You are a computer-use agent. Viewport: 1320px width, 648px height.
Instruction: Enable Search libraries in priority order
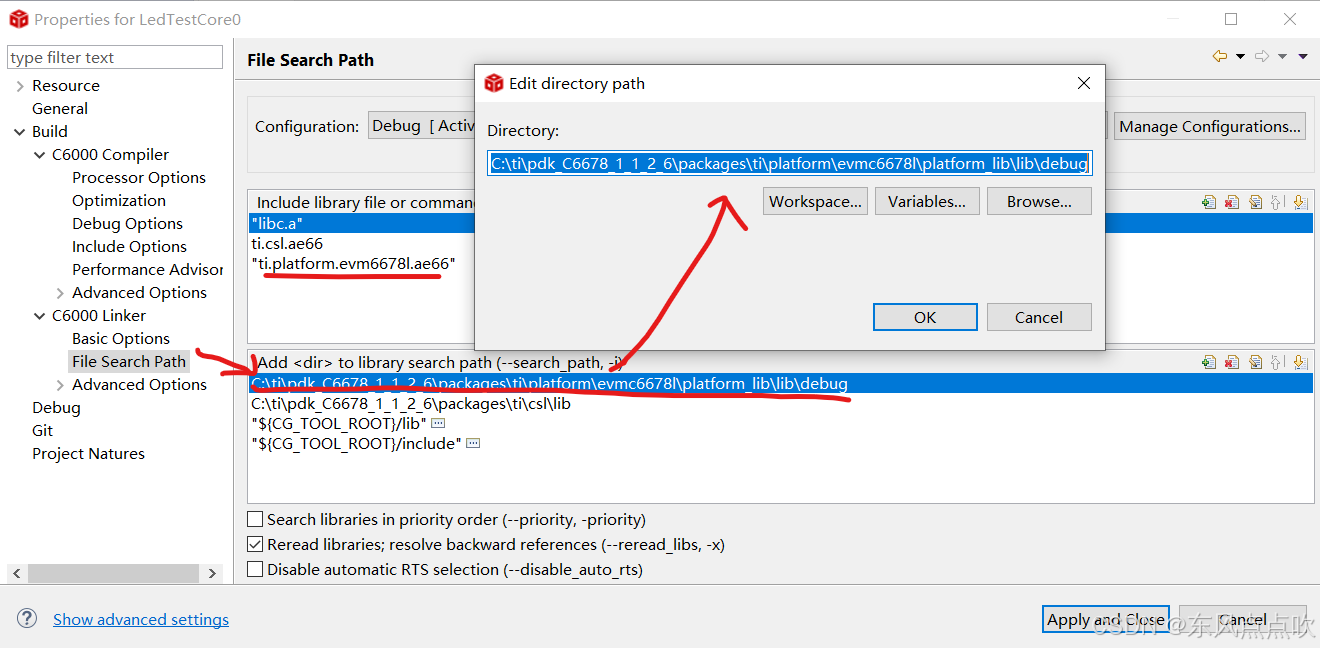pos(256,520)
